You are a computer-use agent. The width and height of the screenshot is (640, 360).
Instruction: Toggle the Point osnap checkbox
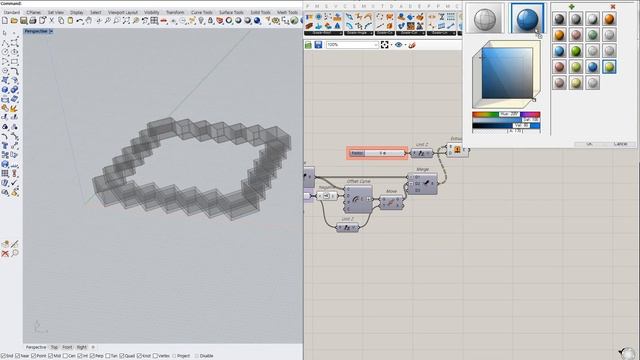pyautogui.click(x=34, y=356)
